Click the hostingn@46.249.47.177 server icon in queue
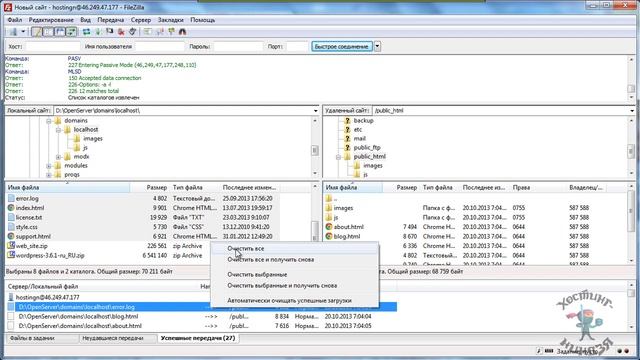The height and width of the screenshot is (360, 640). [11, 298]
